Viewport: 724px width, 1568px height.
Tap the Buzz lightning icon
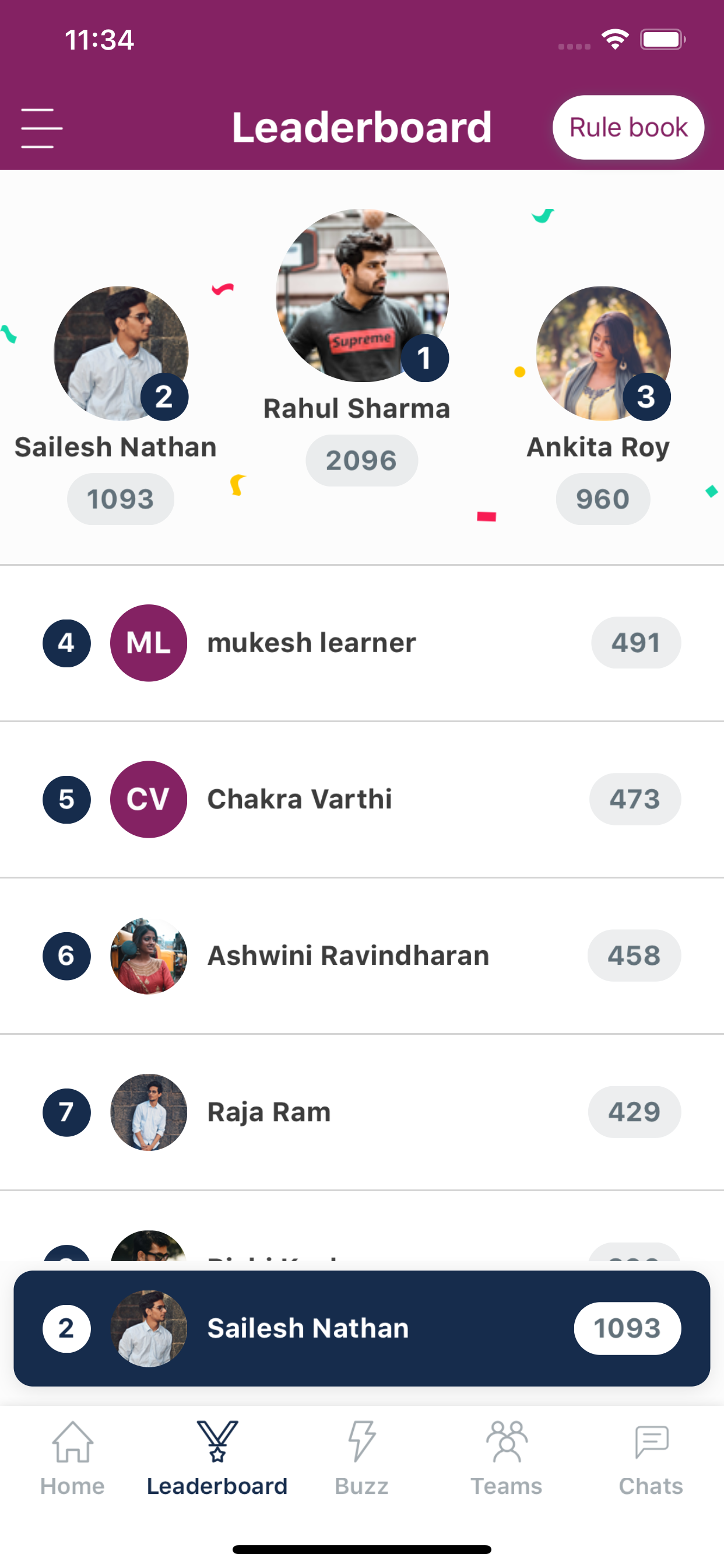click(x=362, y=1441)
